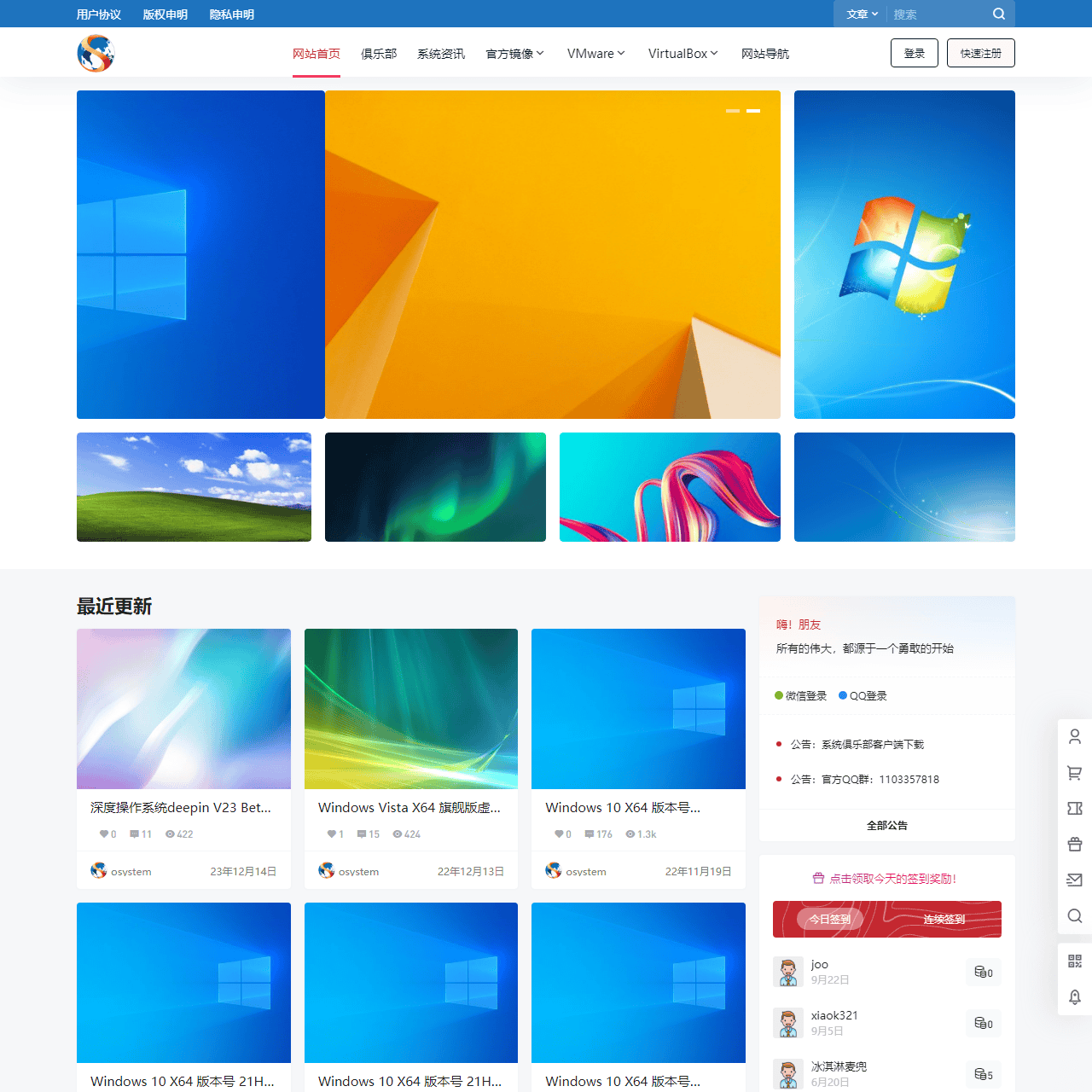Open the pink ribbon Windows 11 thumbnail
The image size is (1092, 1092).
[x=670, y=487]
